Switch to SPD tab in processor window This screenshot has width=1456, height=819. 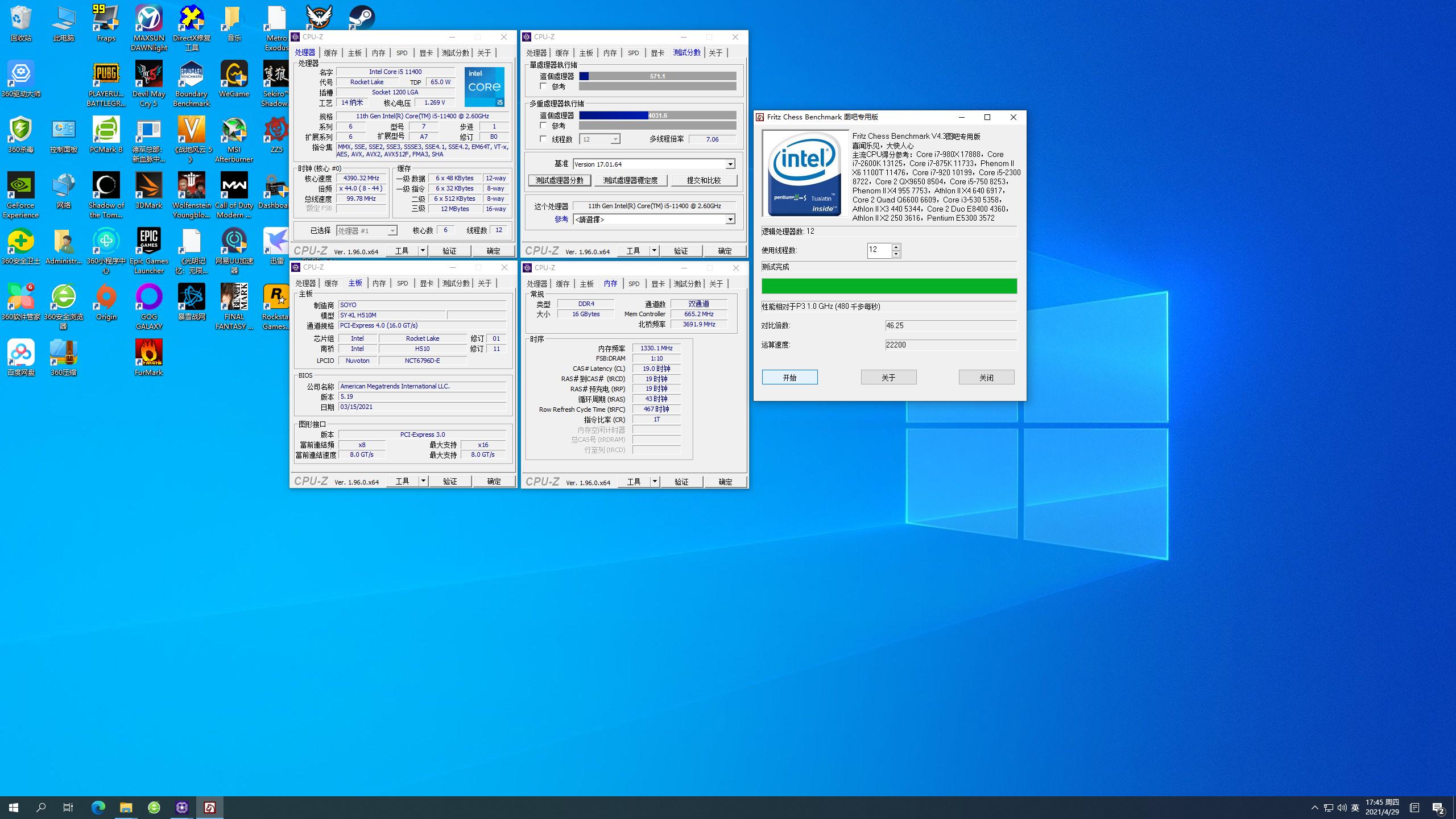(x=402, y=53)
